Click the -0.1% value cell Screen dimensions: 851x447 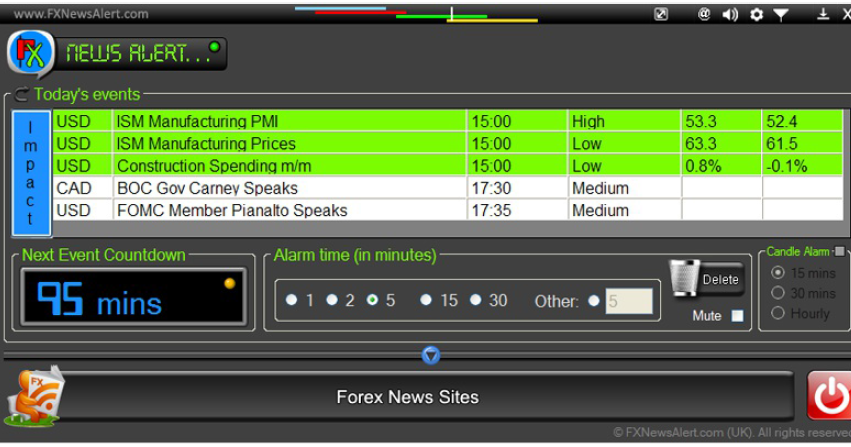[x=803, y=165]
